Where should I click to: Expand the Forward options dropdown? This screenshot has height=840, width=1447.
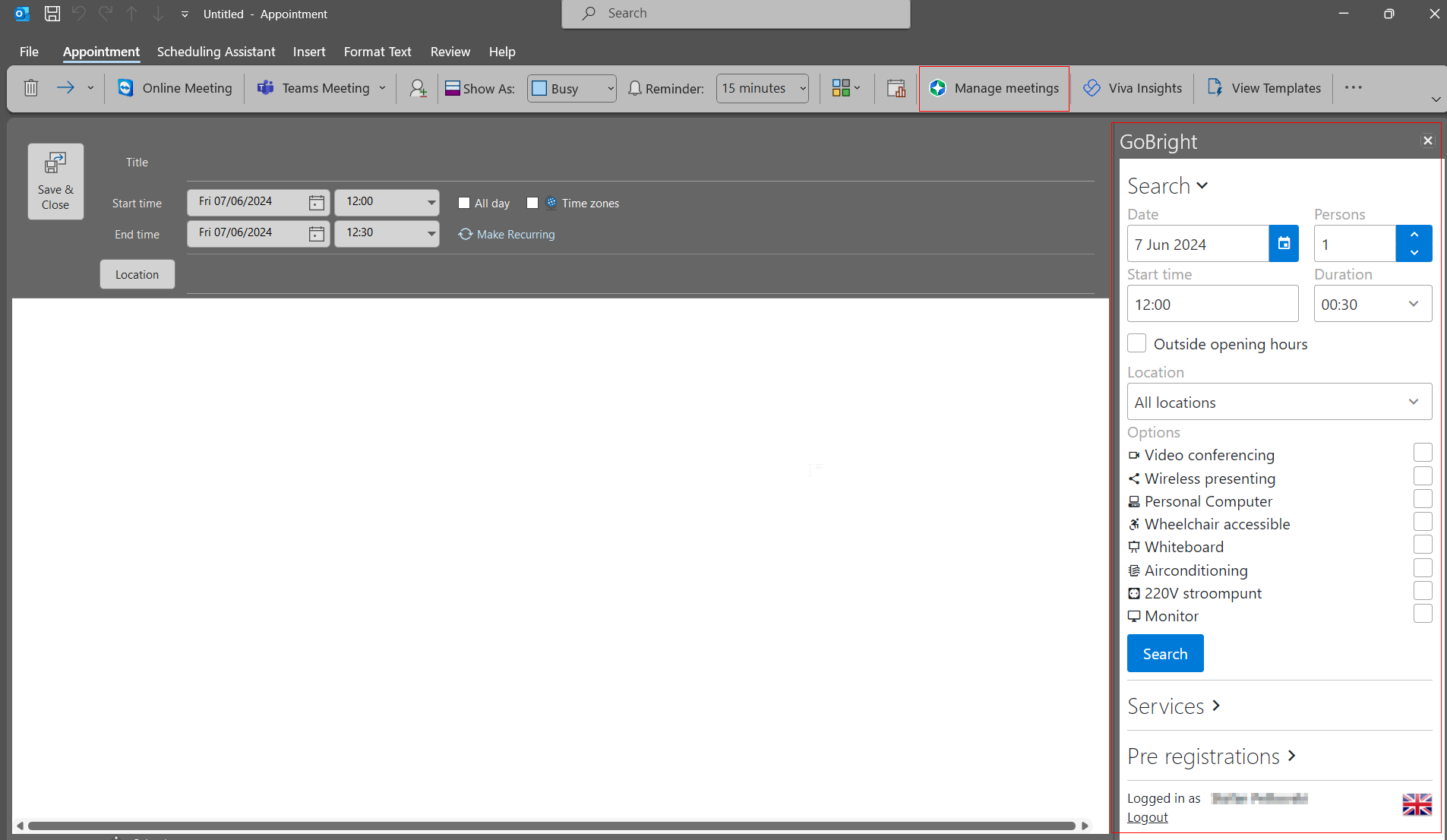click(x=90, y=88)
